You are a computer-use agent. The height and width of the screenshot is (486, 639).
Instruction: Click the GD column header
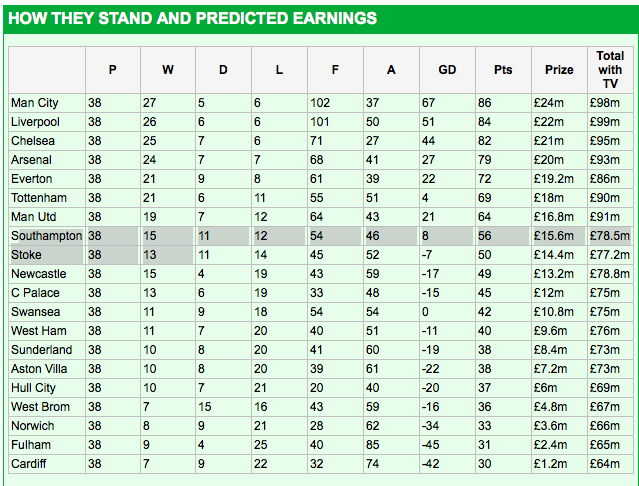tap(447, 70)
